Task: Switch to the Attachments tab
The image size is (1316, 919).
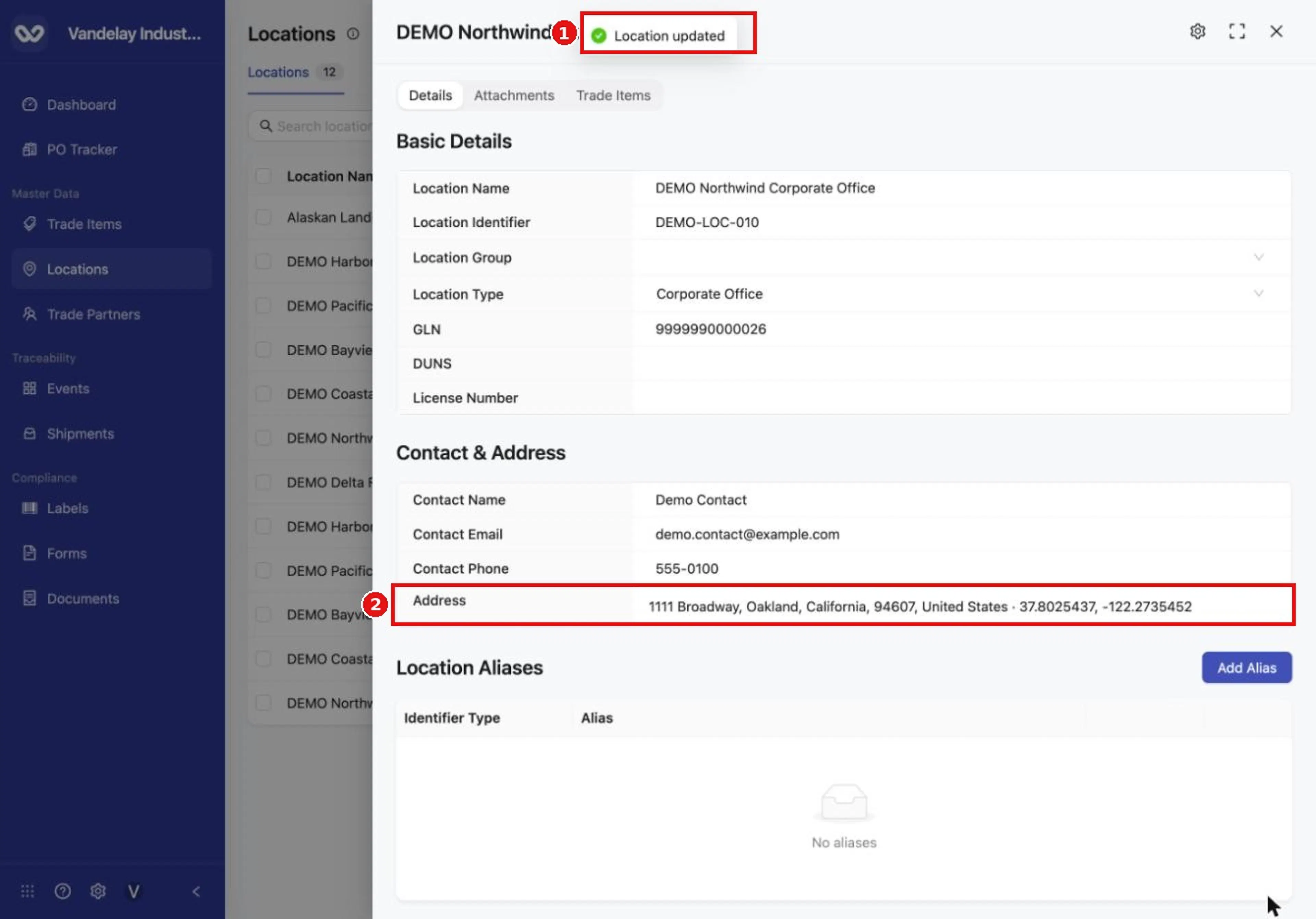Action: pyautogui.click(x=514, y=96)
